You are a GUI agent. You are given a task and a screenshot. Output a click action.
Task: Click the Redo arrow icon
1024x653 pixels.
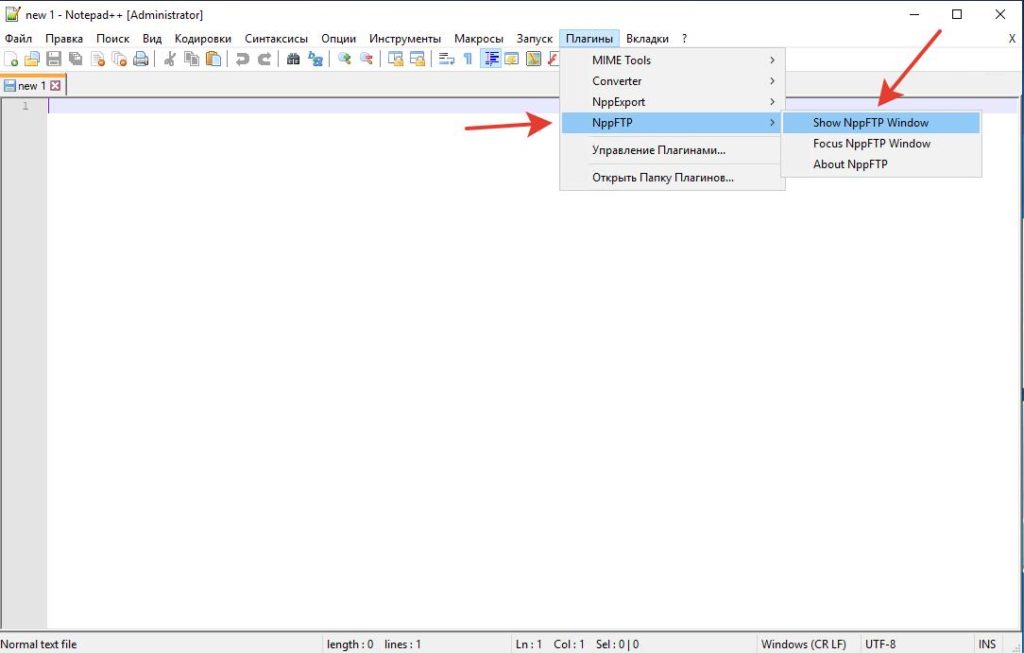[264, 59]
